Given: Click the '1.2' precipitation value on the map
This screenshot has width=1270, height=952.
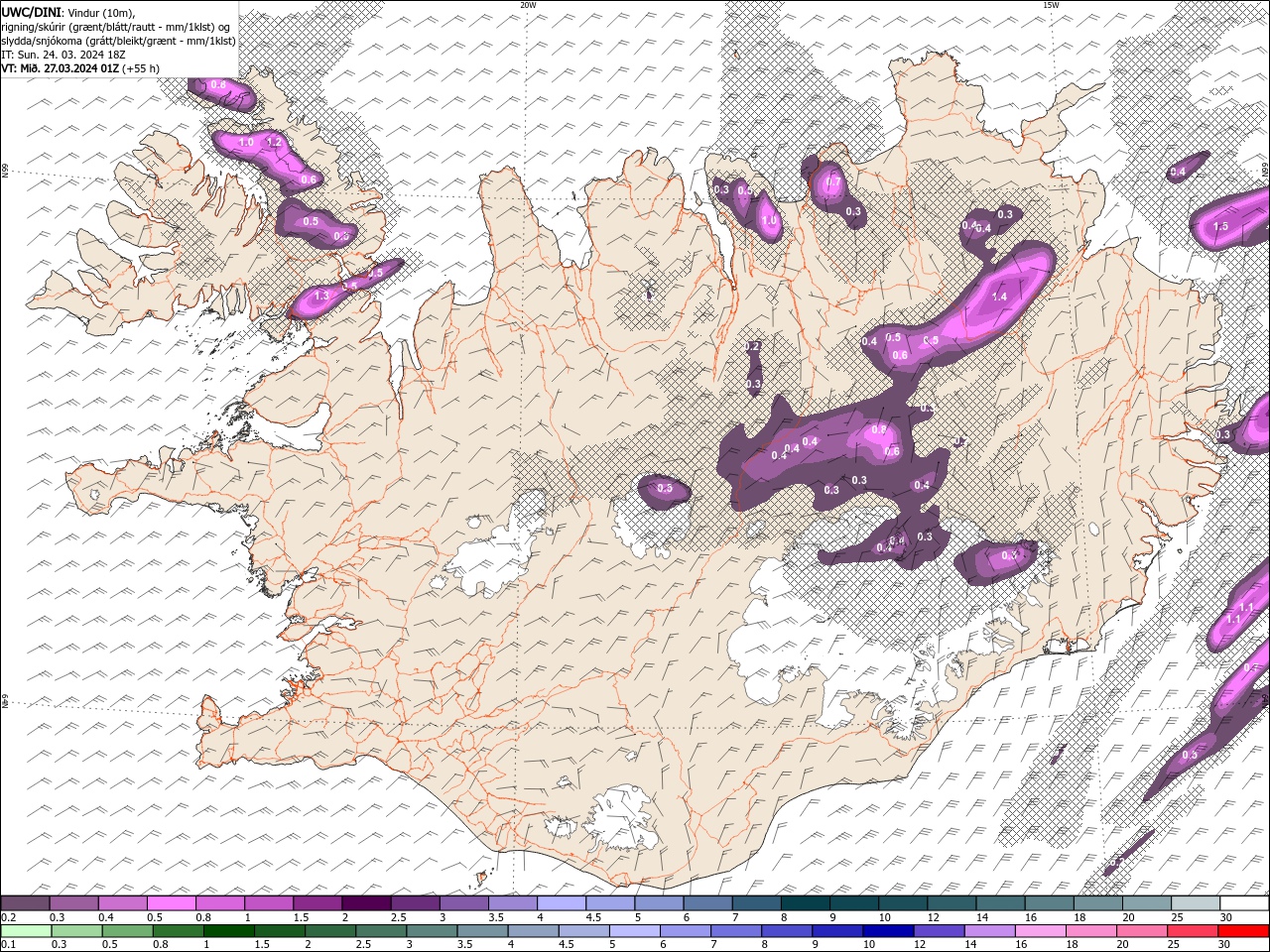Looking at the screenshot, I should click(275, 143).
